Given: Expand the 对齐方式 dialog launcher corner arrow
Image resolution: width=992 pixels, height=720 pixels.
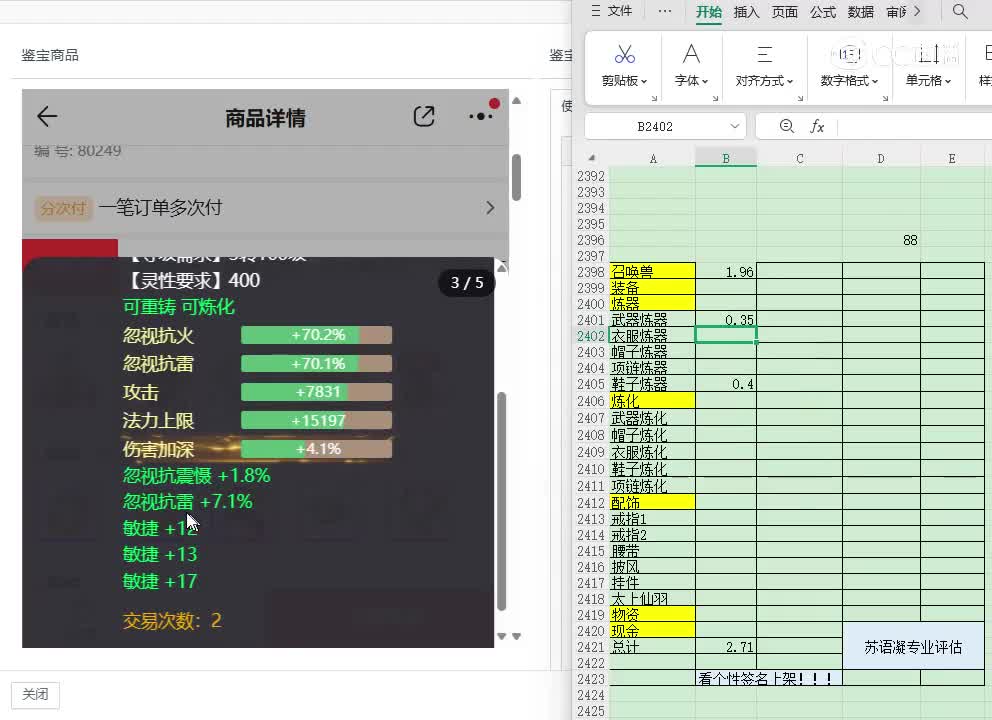Looking at the screenshot, I should click(800, 98).
